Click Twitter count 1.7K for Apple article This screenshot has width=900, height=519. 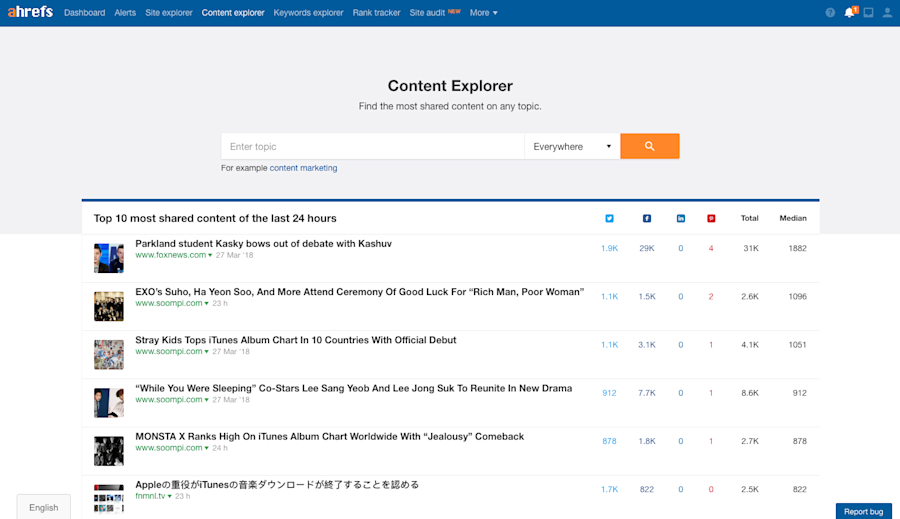click(x=610, y=490)
